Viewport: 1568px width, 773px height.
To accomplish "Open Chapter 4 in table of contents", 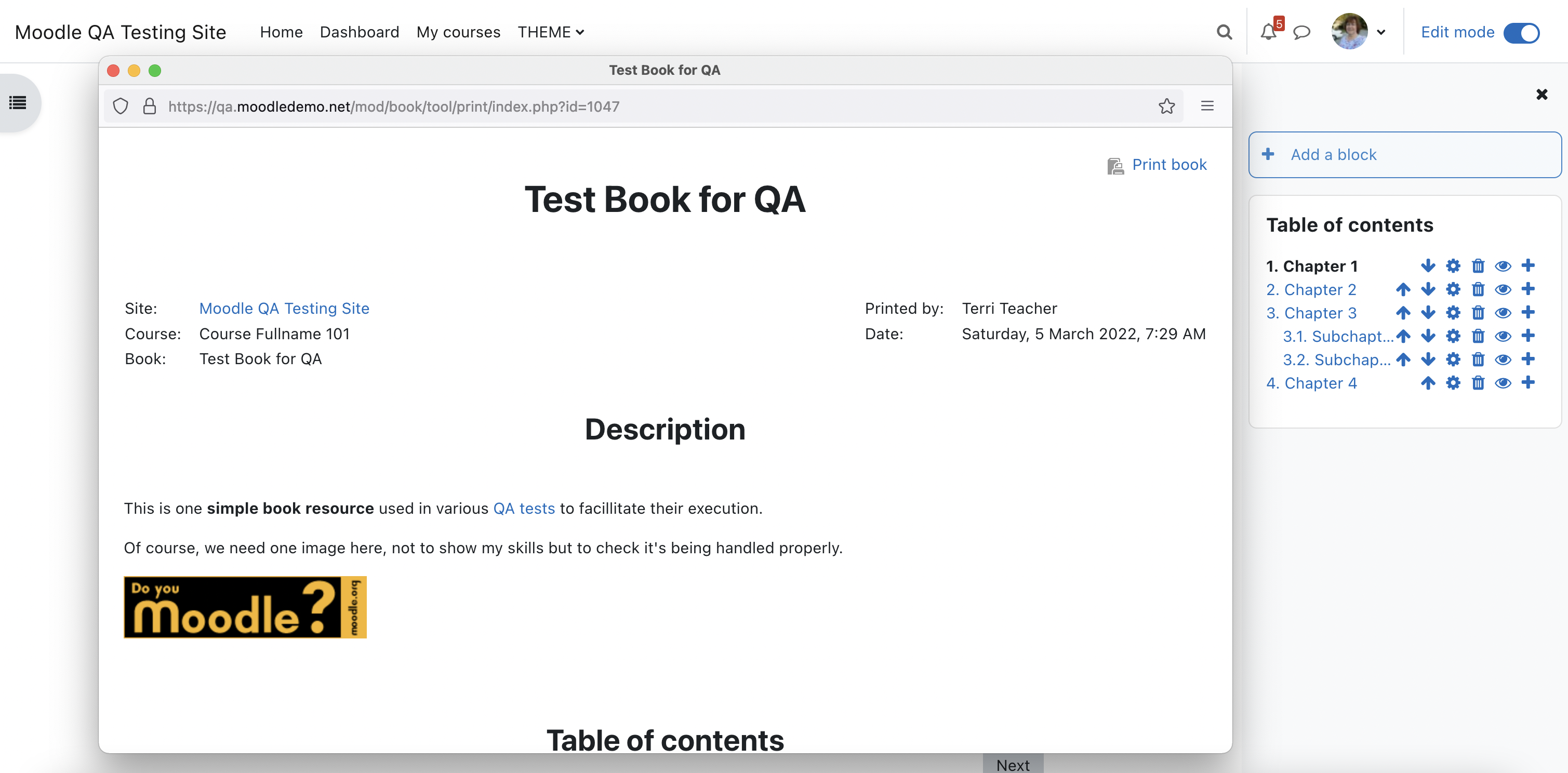I will (x=1312, y=383).
